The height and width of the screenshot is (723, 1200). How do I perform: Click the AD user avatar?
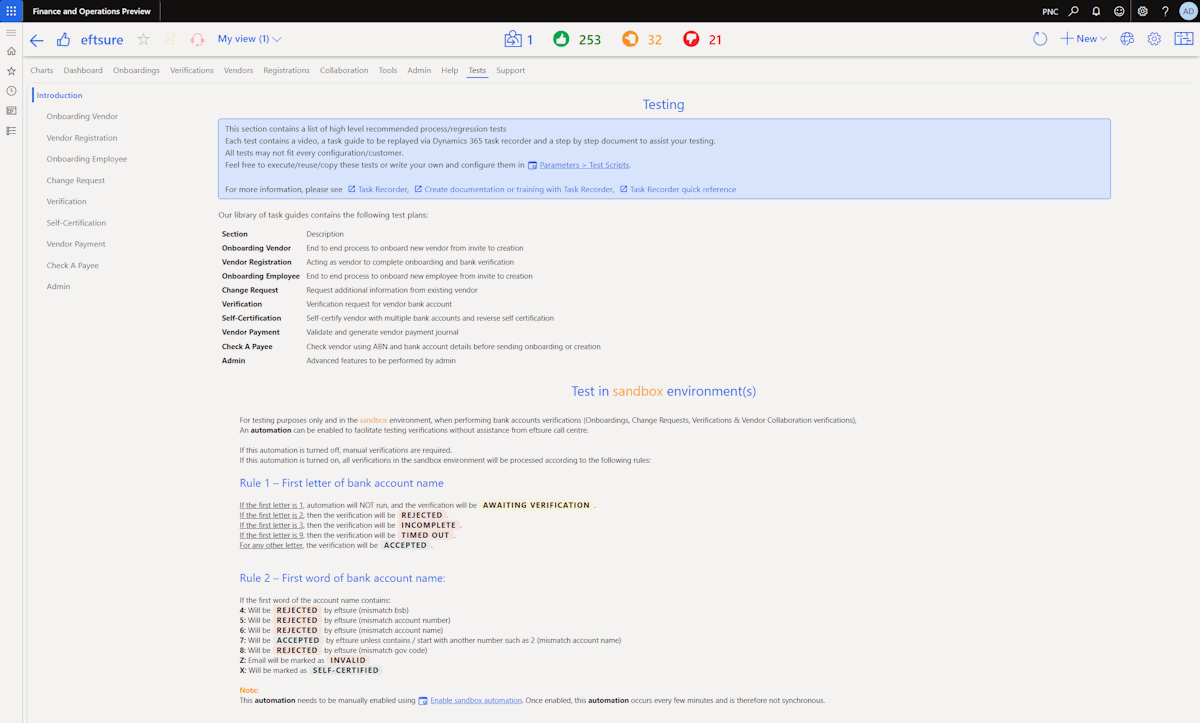click(1188, 11)
